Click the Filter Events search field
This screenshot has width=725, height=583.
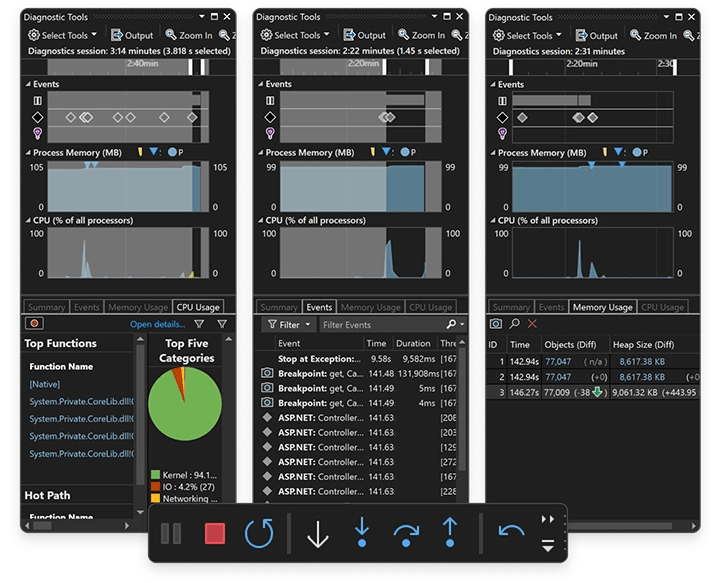382,325
